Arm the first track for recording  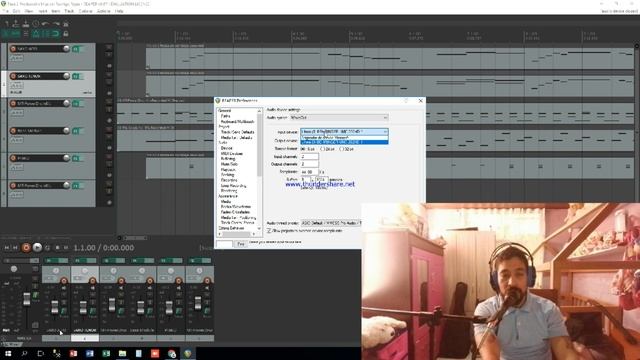tap(13, 49)
